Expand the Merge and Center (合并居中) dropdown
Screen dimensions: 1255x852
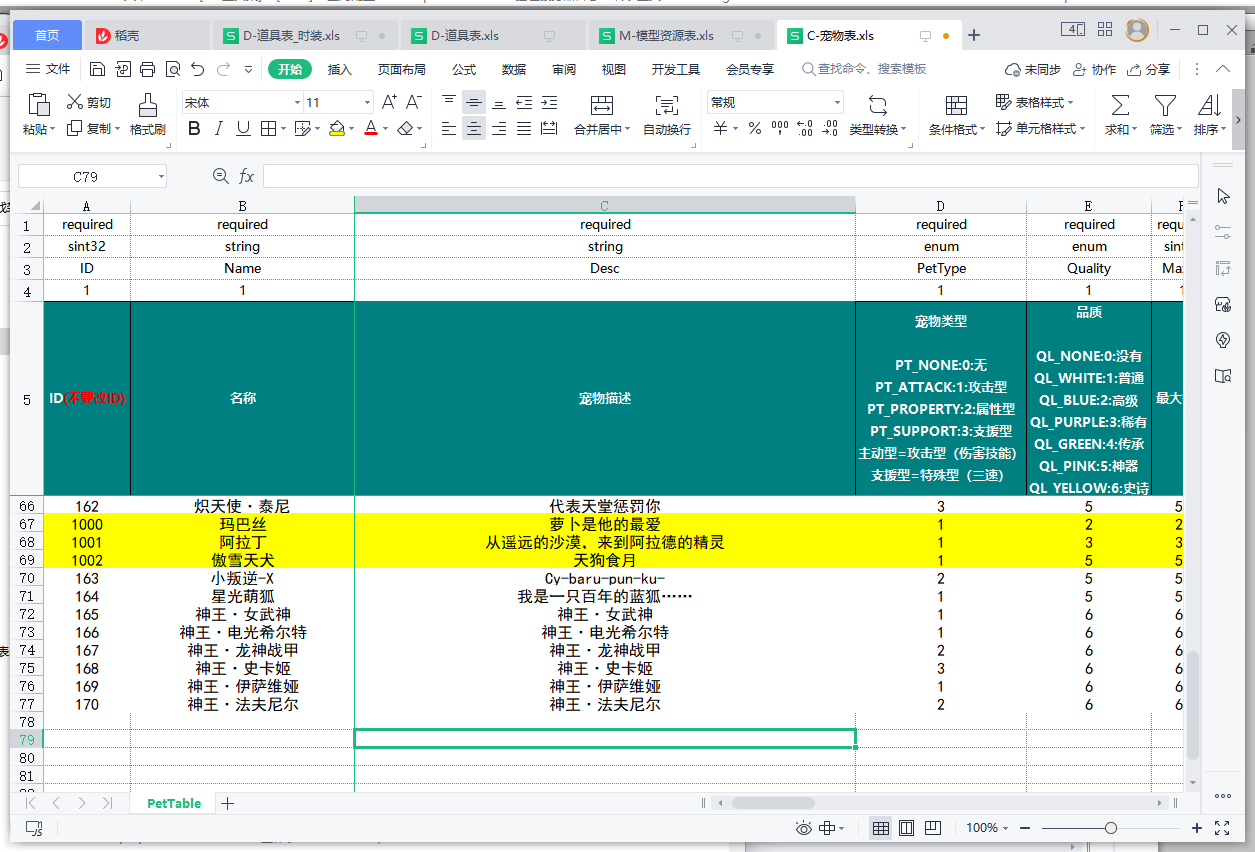click(627, 129)
